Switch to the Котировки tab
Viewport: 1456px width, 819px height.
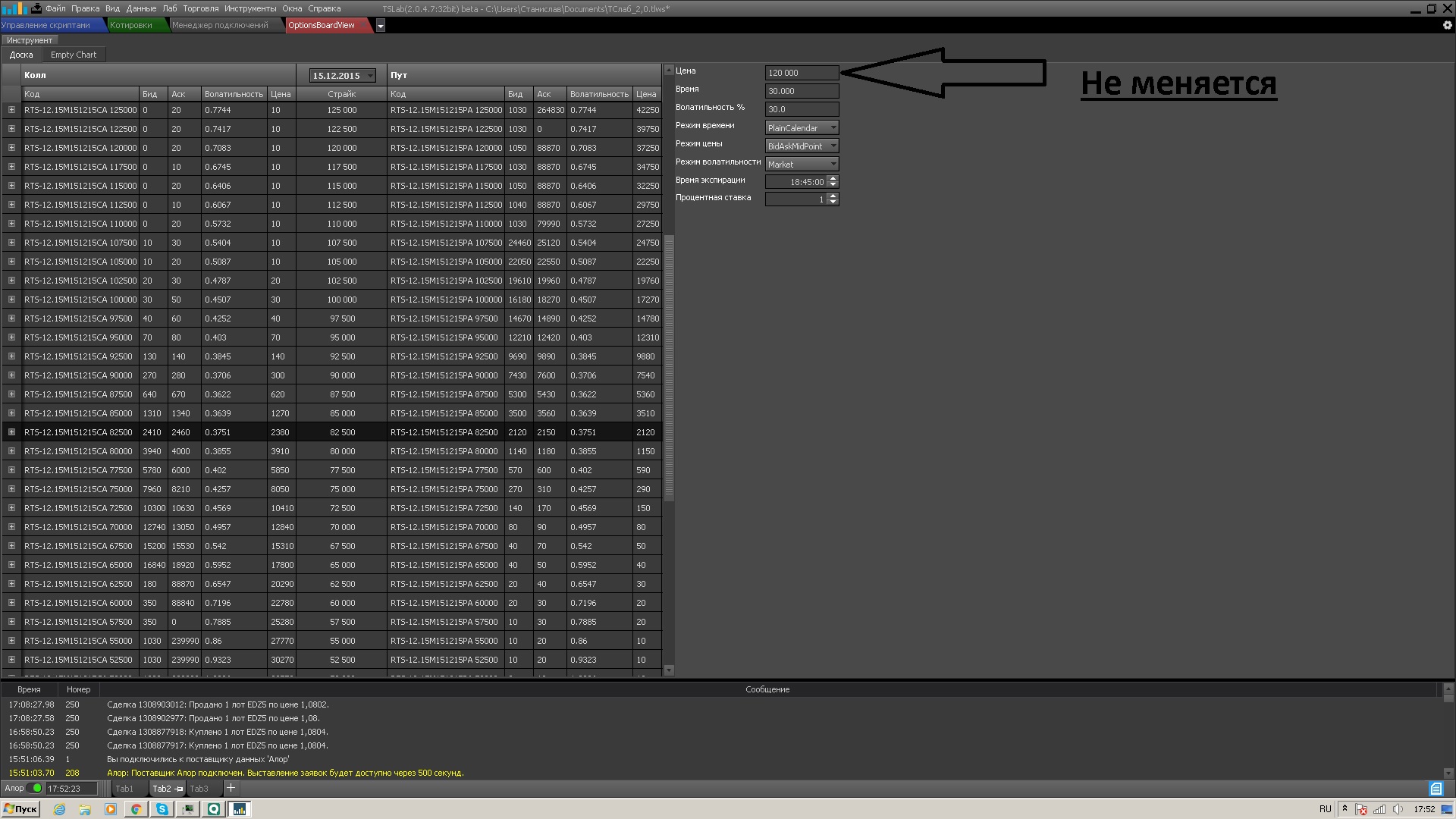coord(130,25)
